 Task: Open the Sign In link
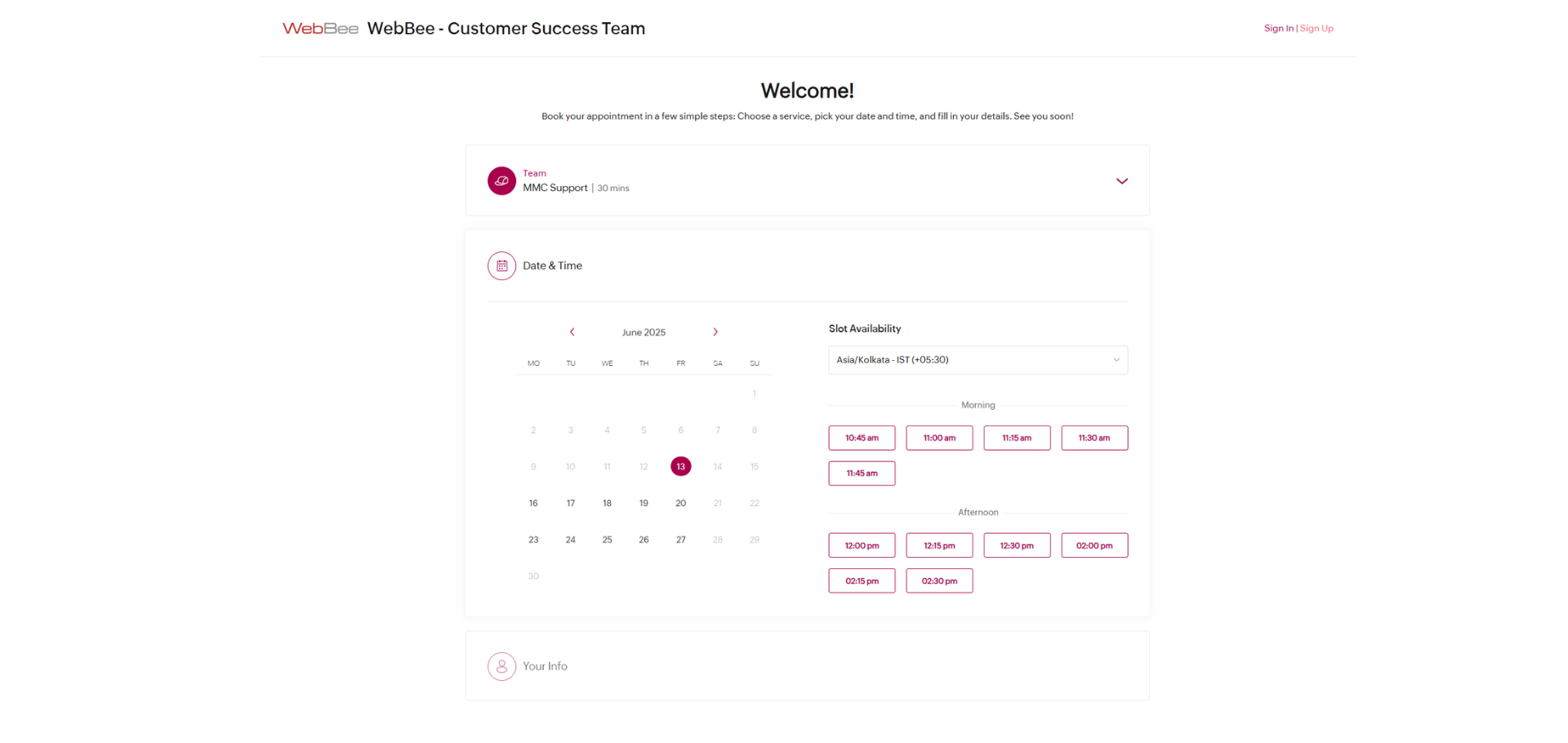tap(1279, 29)
